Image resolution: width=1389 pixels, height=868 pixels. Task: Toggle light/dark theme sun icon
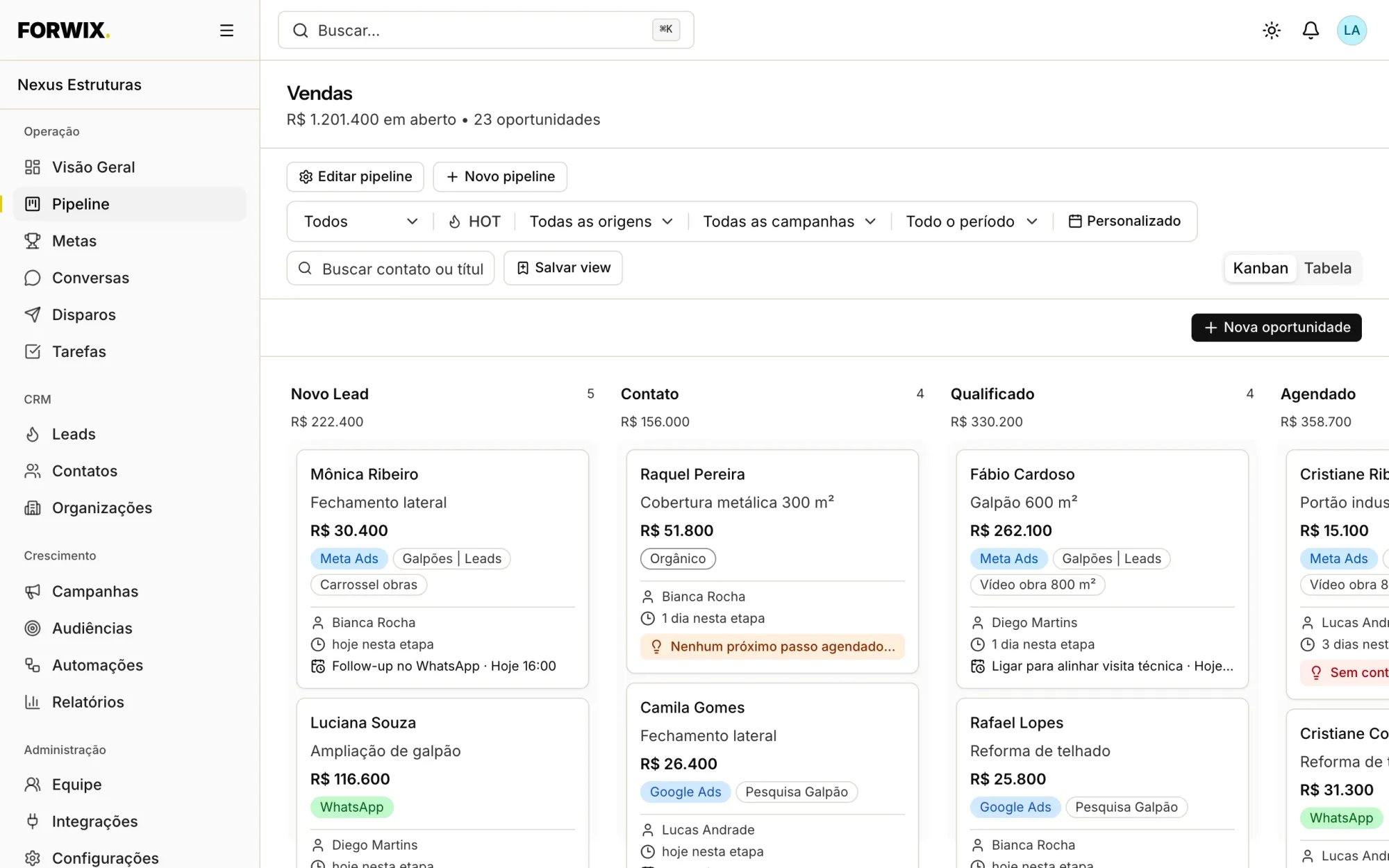pyautogui.click(x=1272, y=31)
